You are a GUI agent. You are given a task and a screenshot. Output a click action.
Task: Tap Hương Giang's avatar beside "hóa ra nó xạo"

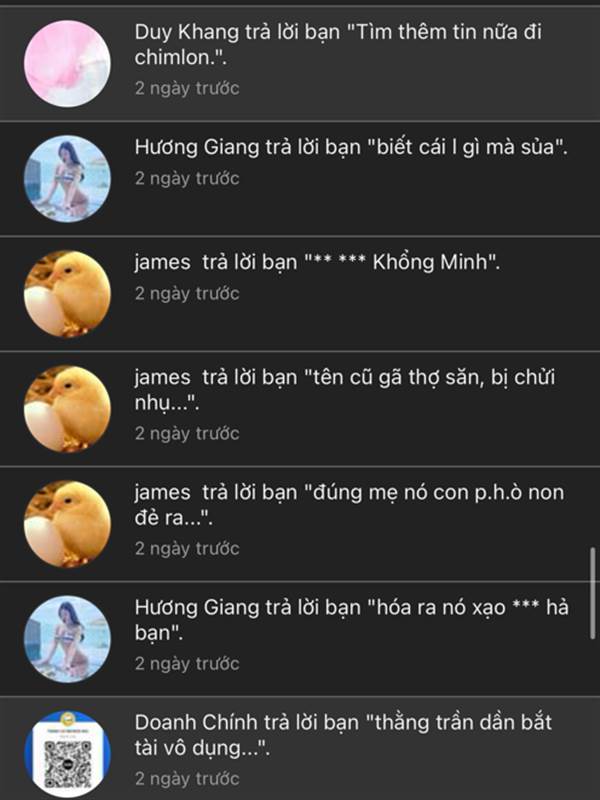[x=67, y=639]
